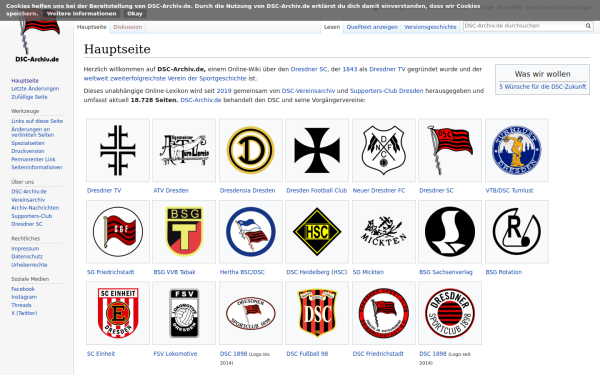Image resolution: width=600 pixels, height=375 pixels.
Task: Open the Hertha BSC/DSC circle logo
Action: [251, 232]
